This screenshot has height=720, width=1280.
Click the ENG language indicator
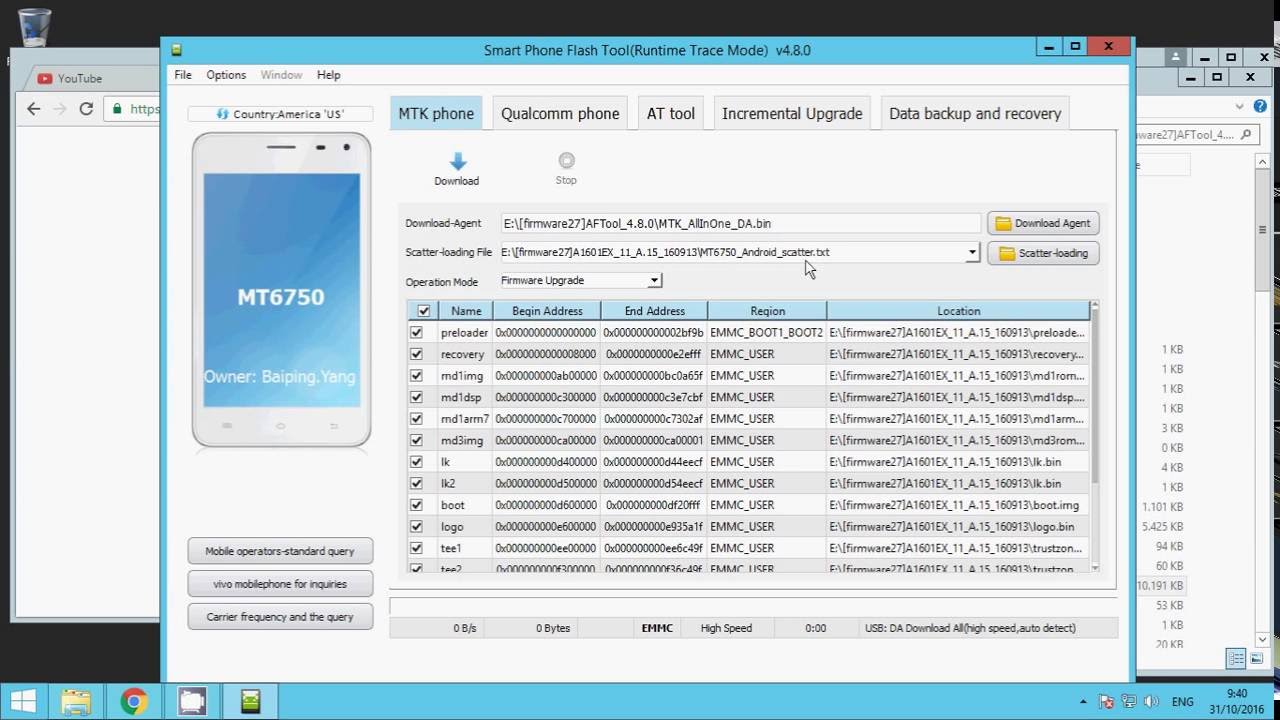click(1182, 702)
